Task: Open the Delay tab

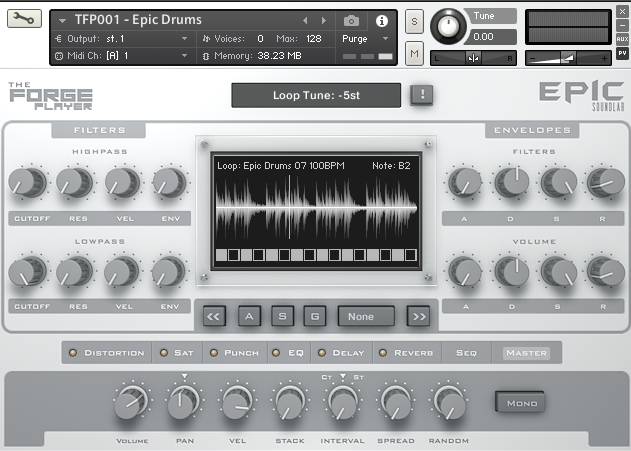Action: point(348,353)
